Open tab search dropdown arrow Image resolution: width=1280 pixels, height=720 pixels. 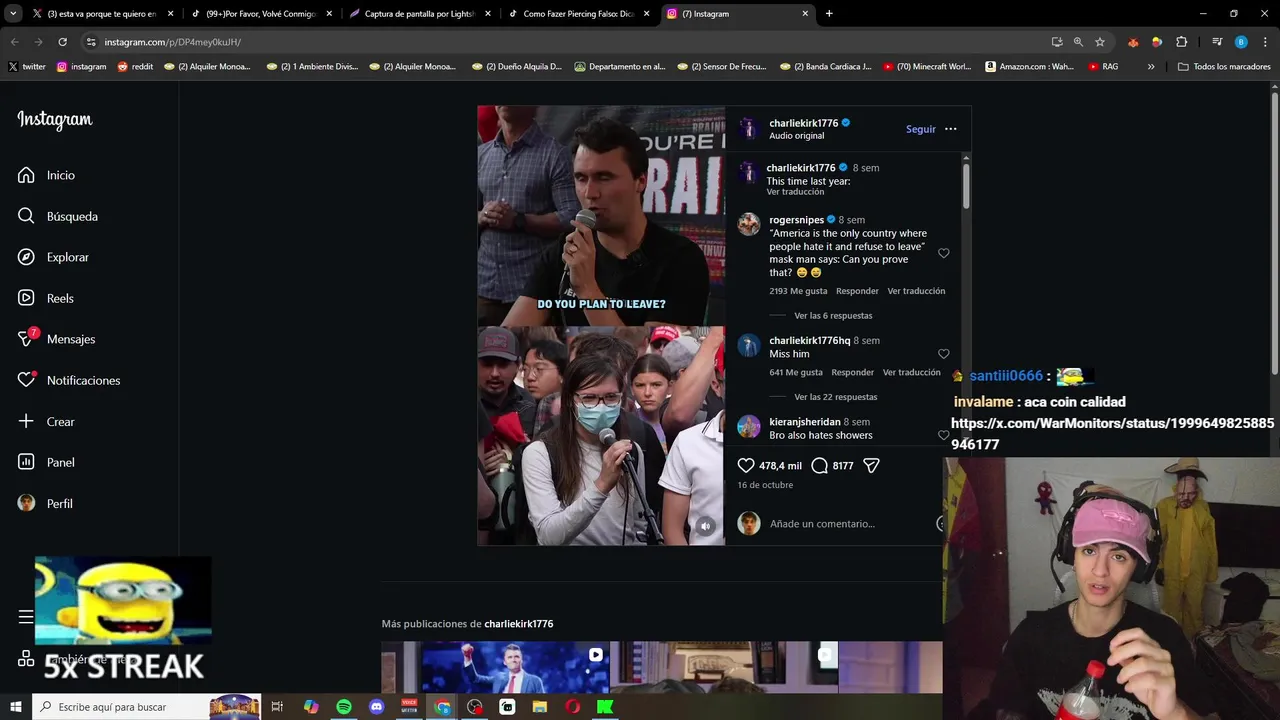pos(13,14)
